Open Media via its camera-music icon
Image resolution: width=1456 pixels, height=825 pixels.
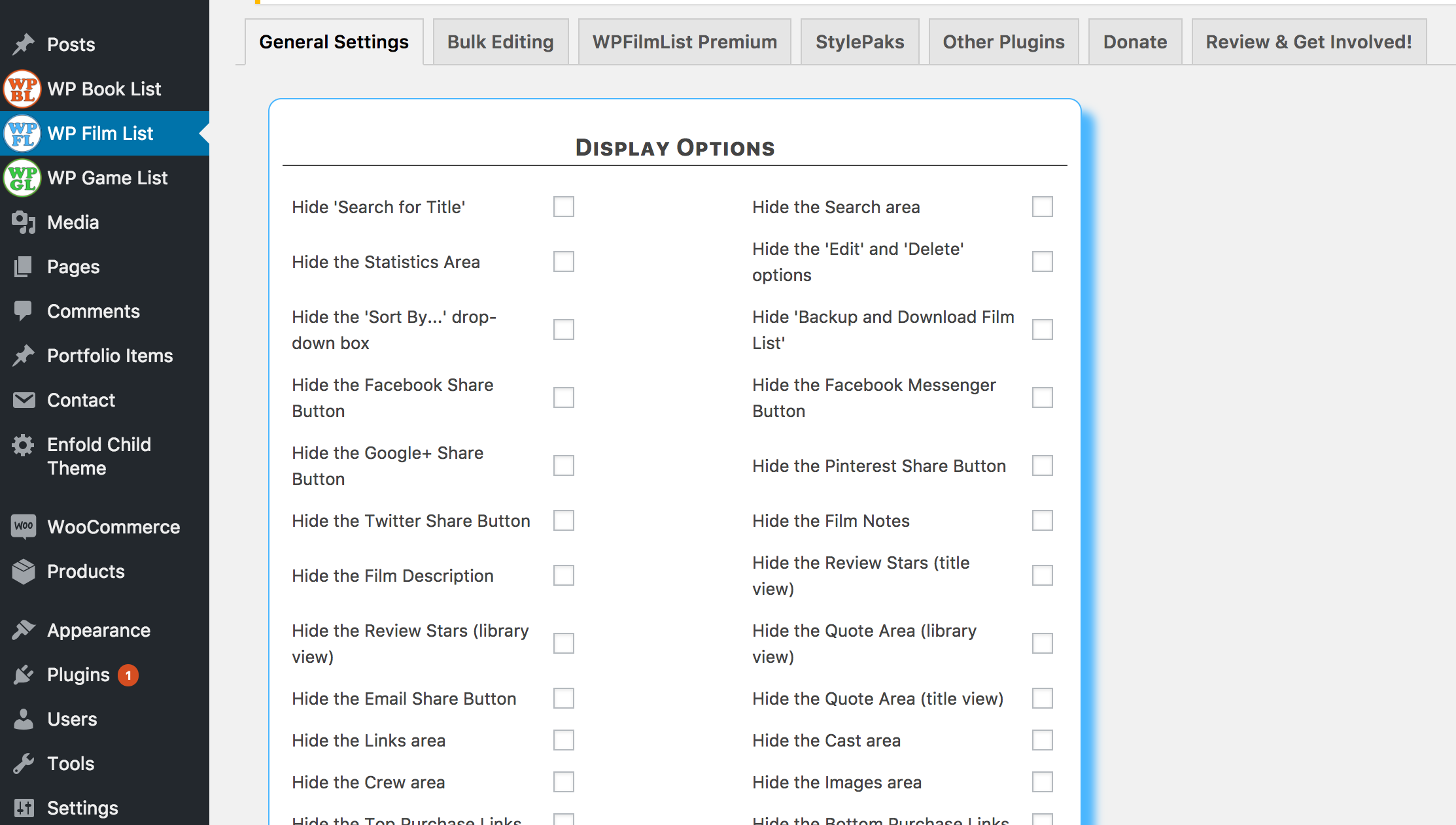(24, 222)
